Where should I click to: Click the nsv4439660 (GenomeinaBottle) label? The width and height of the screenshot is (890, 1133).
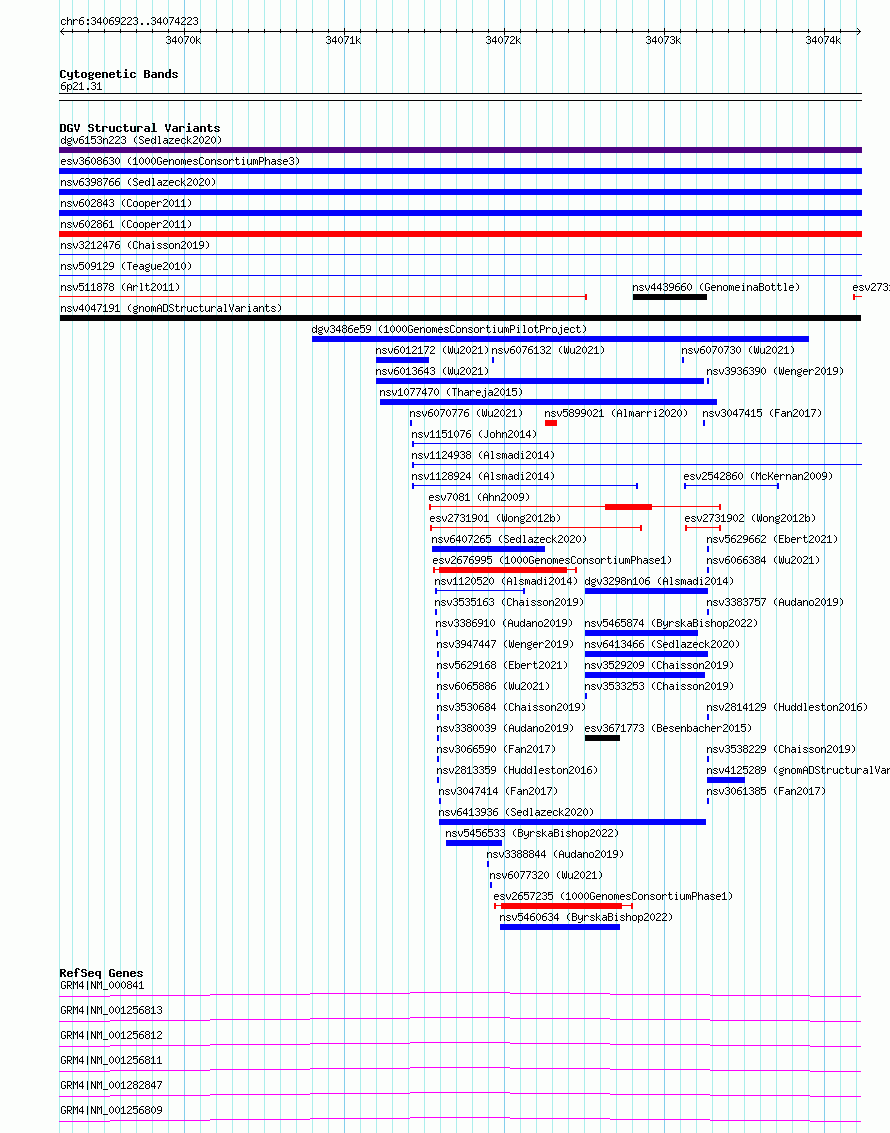[716, 287]
